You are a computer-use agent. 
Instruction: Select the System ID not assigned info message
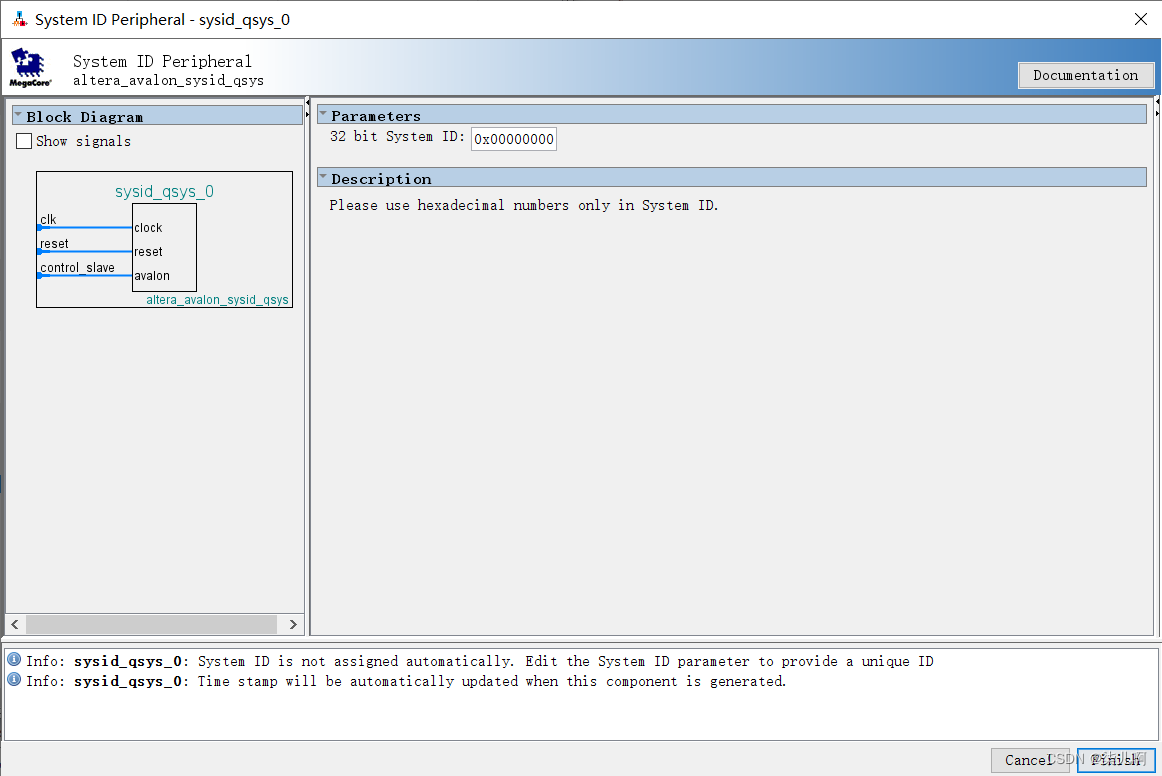(479, 661)
